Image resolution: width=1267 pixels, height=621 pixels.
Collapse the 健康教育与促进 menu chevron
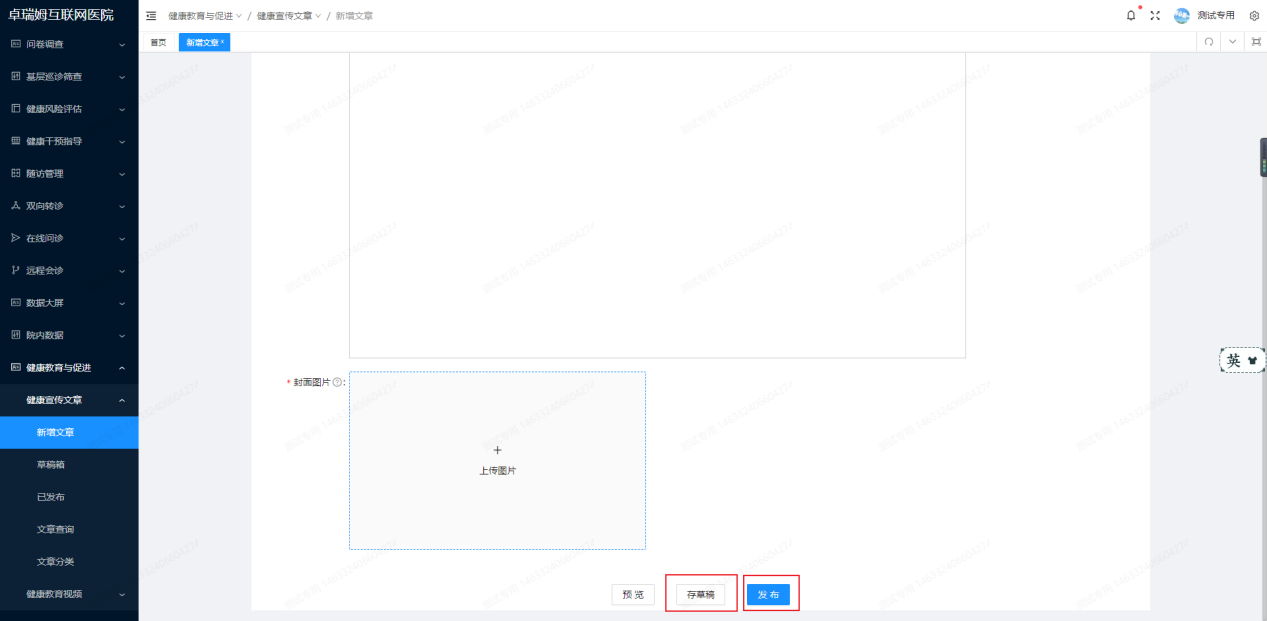pyautogui.click(x=122, y=367)
